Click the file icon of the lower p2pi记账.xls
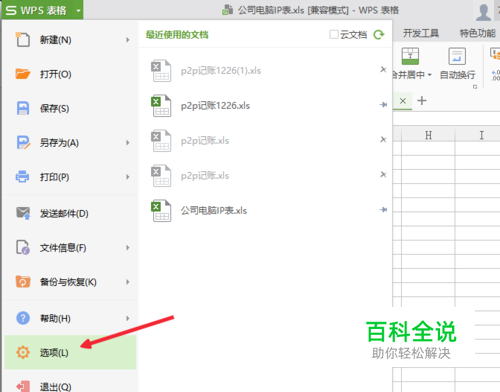This screenshot has height=392, width=500. pos(161,175)
